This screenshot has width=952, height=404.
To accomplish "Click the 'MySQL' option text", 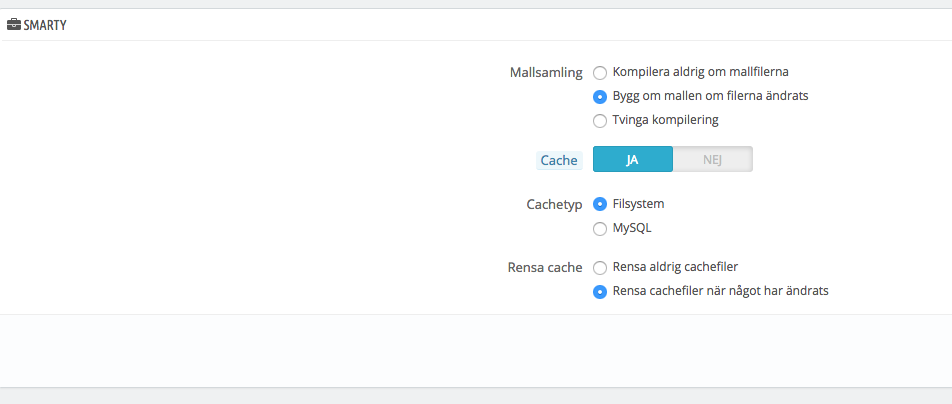I will tap(632, 228).
